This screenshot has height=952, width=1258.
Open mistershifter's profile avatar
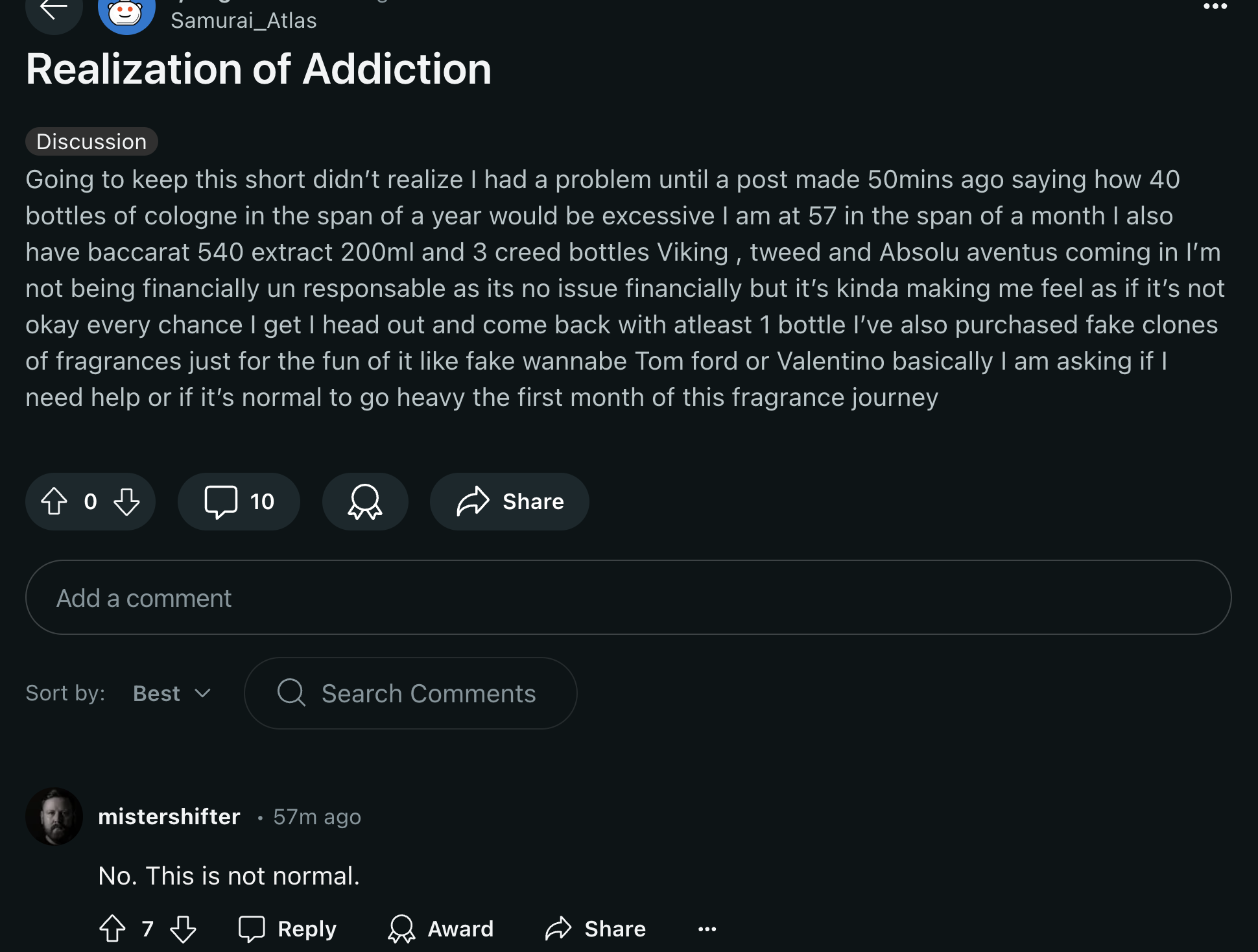click(54, 816)
